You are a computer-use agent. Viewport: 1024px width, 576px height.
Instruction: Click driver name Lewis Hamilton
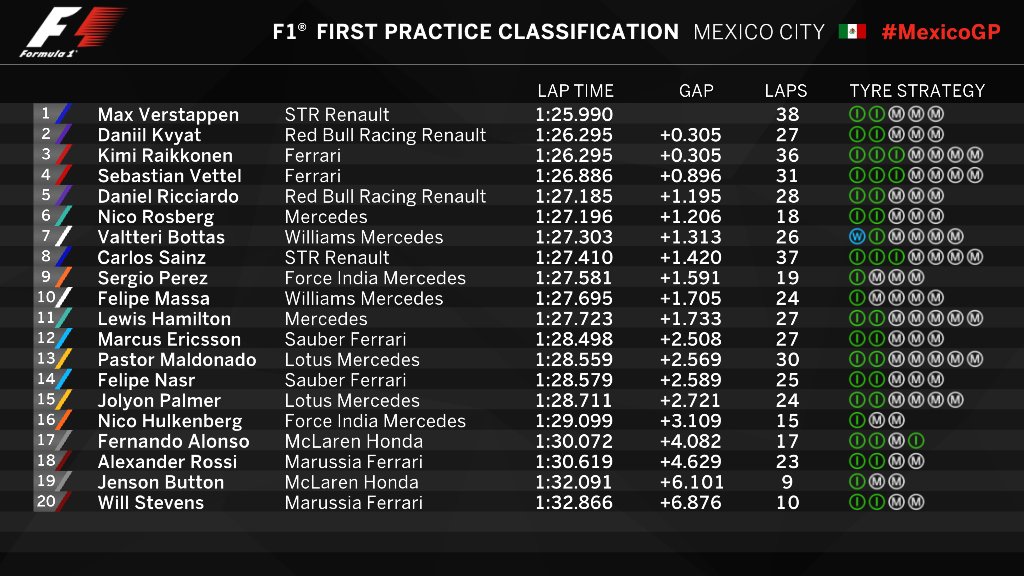point(164,319)
